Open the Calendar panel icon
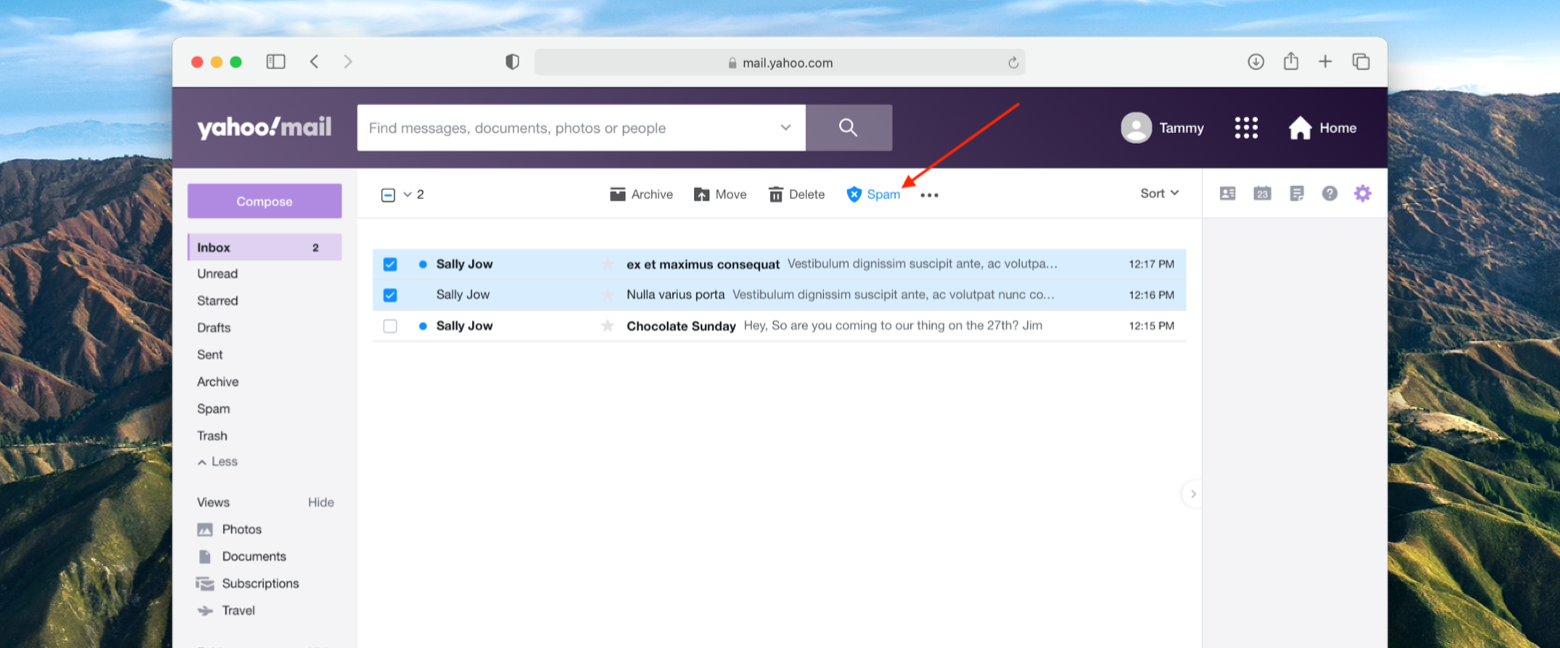The width and height of the screenshot is (1560, 648). [x=1262, y=194]
